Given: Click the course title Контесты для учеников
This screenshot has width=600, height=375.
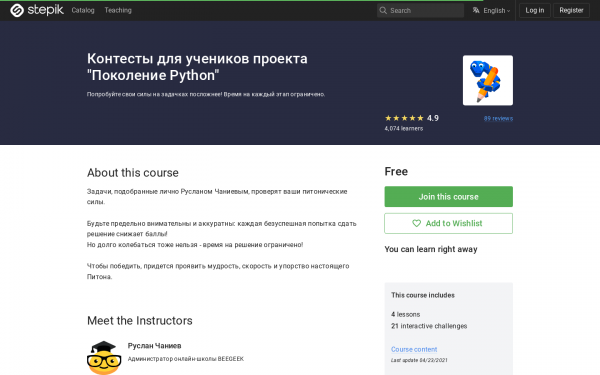Looking at the screenshot, I should point(197,67).
